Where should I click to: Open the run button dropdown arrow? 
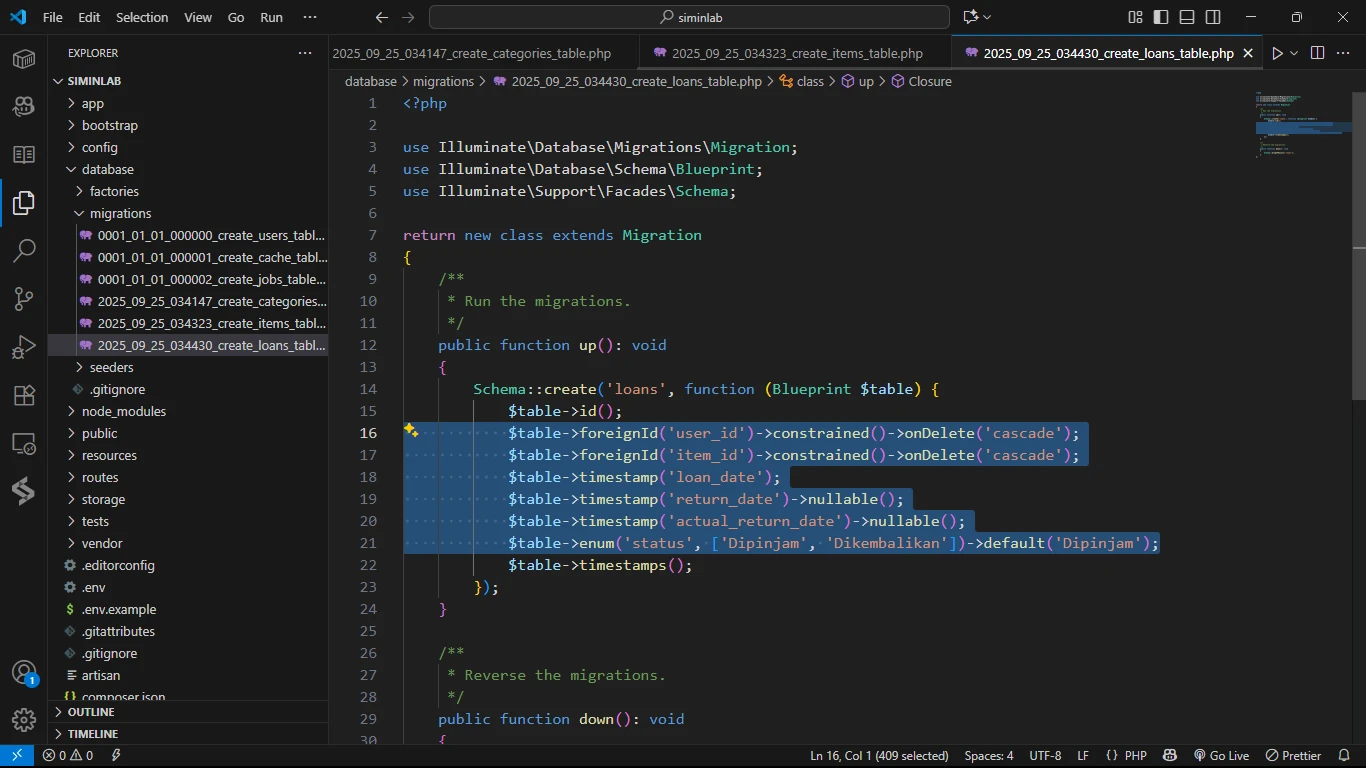click(1294, 53)
